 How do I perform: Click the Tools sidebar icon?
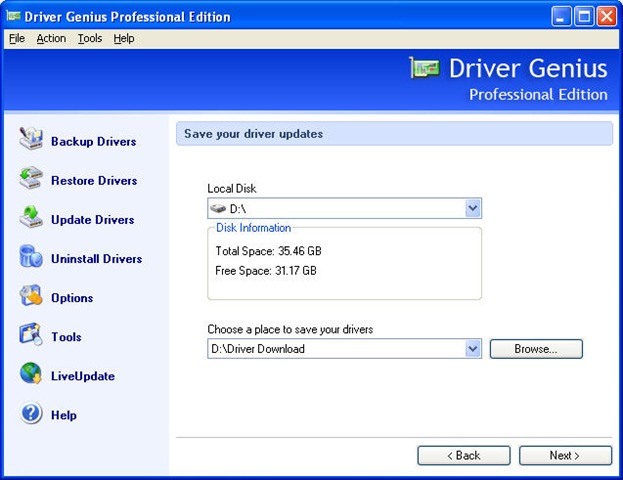tap(31, 334)
